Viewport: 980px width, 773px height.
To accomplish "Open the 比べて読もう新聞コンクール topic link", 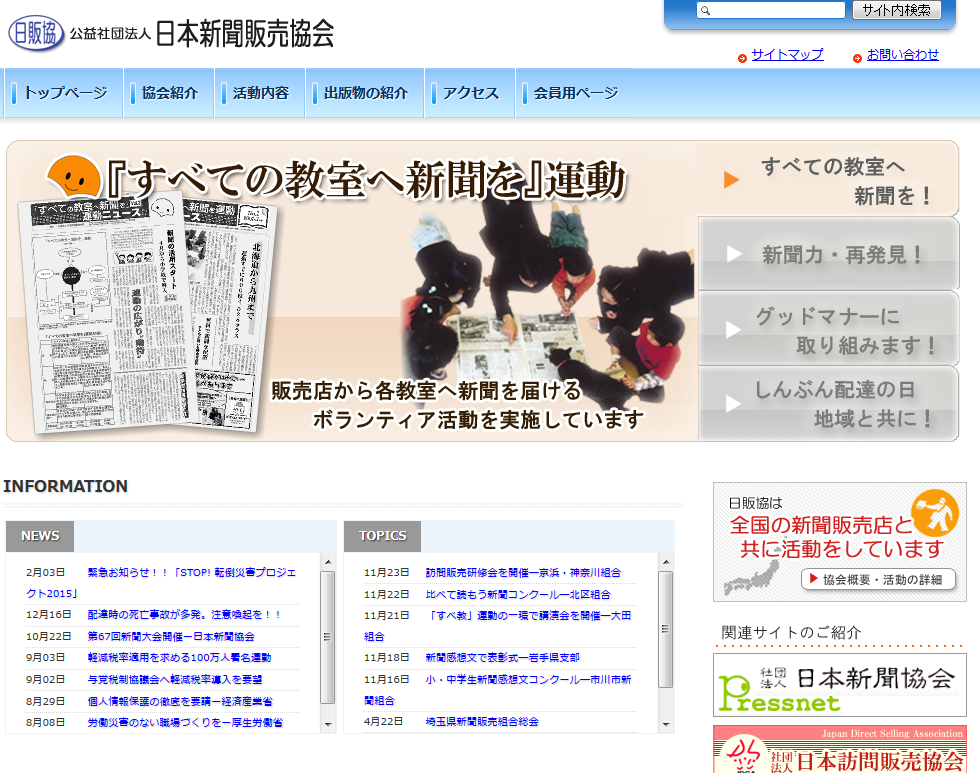I will pyautogui.click(x=518, y=594).
